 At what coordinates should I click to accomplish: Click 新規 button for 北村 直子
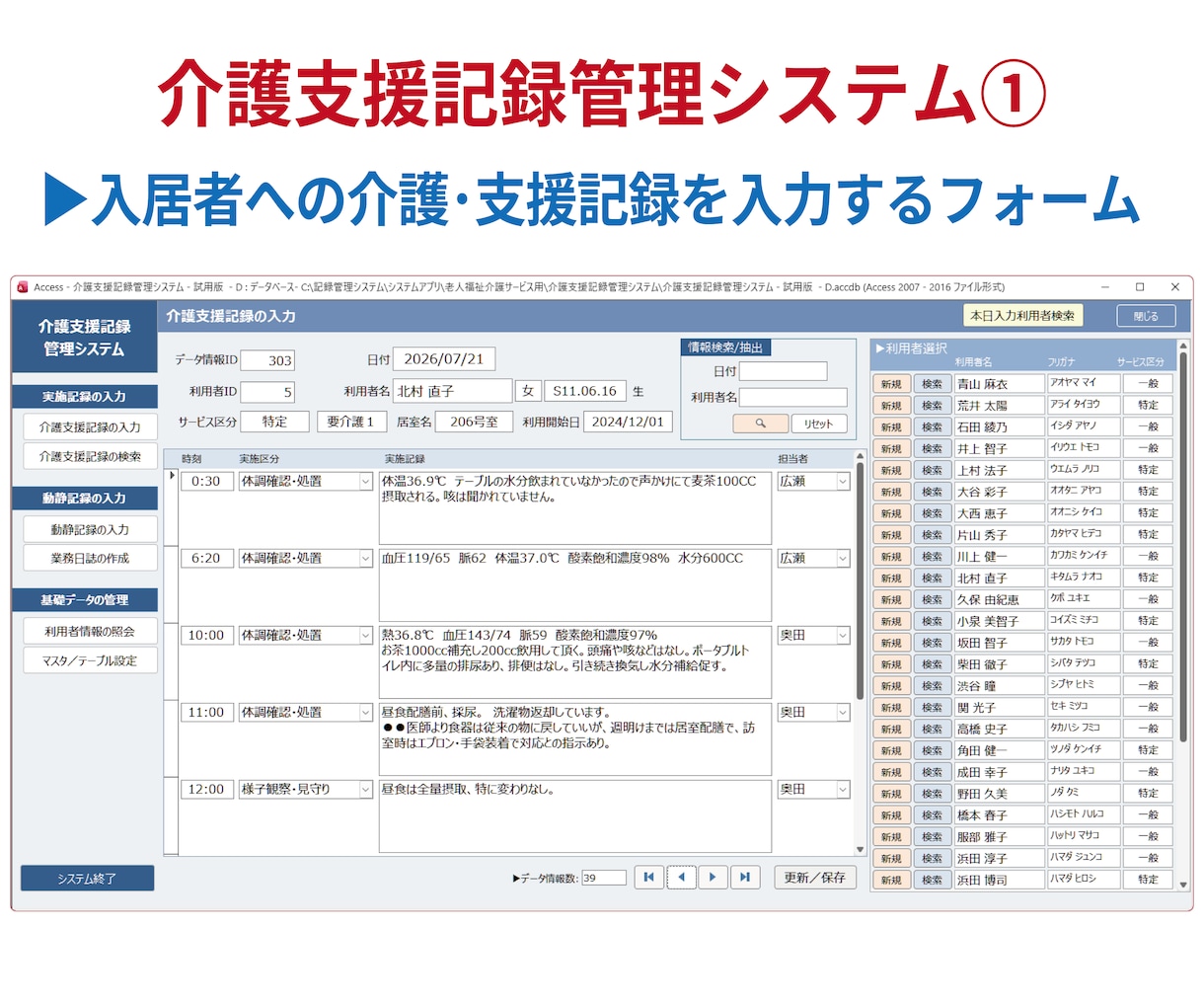pyautogui.click(x=891, y=578)
